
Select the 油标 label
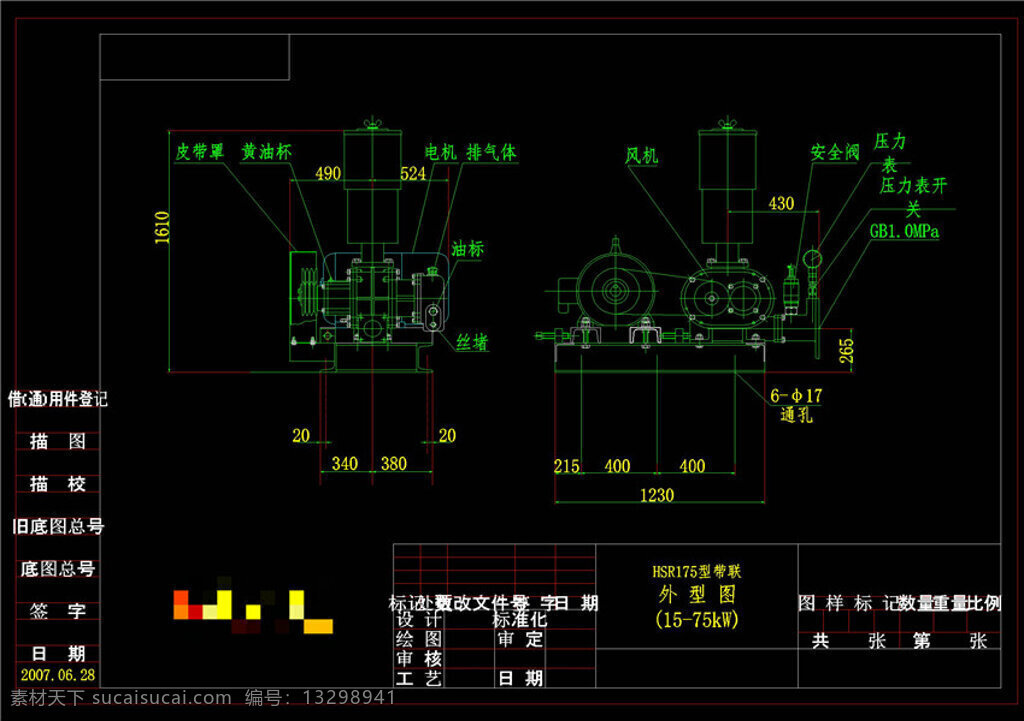468,249
